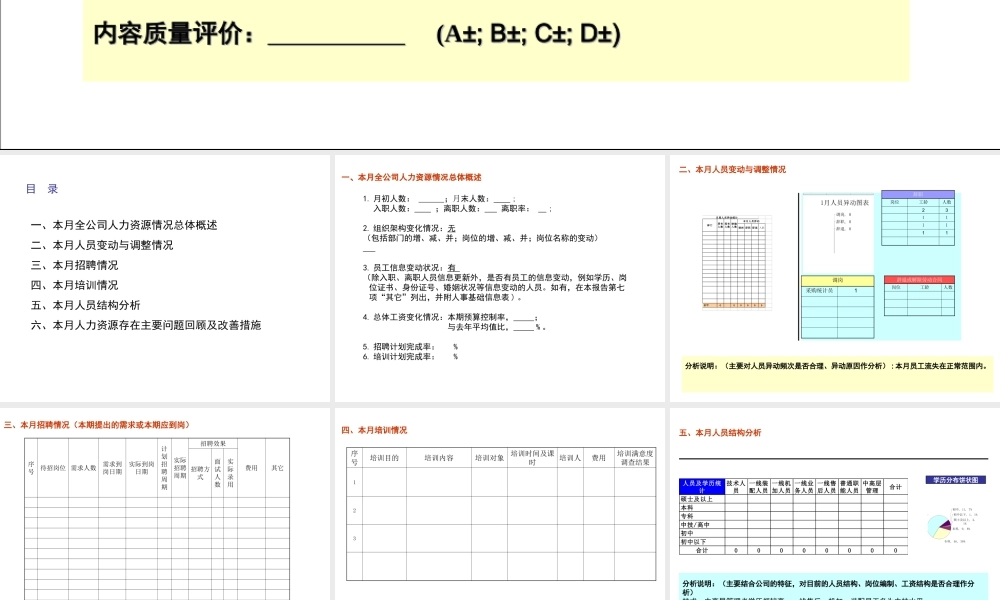Select the small personnel change spreadsheet thumbnail
Viewport: 1000px width, 600px height.
coord(738,262)
